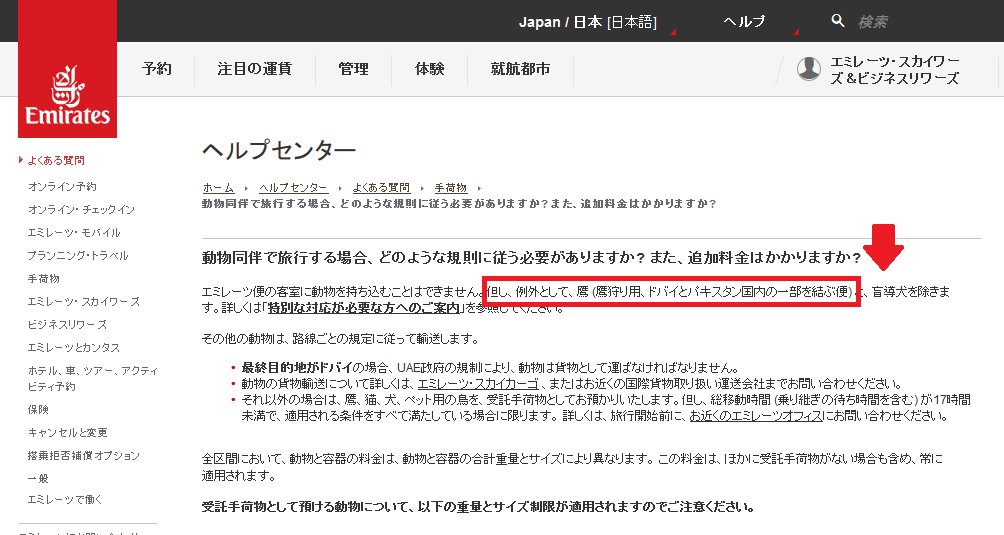Click the Skywards user avatar icon

click(x=809, y=68)
